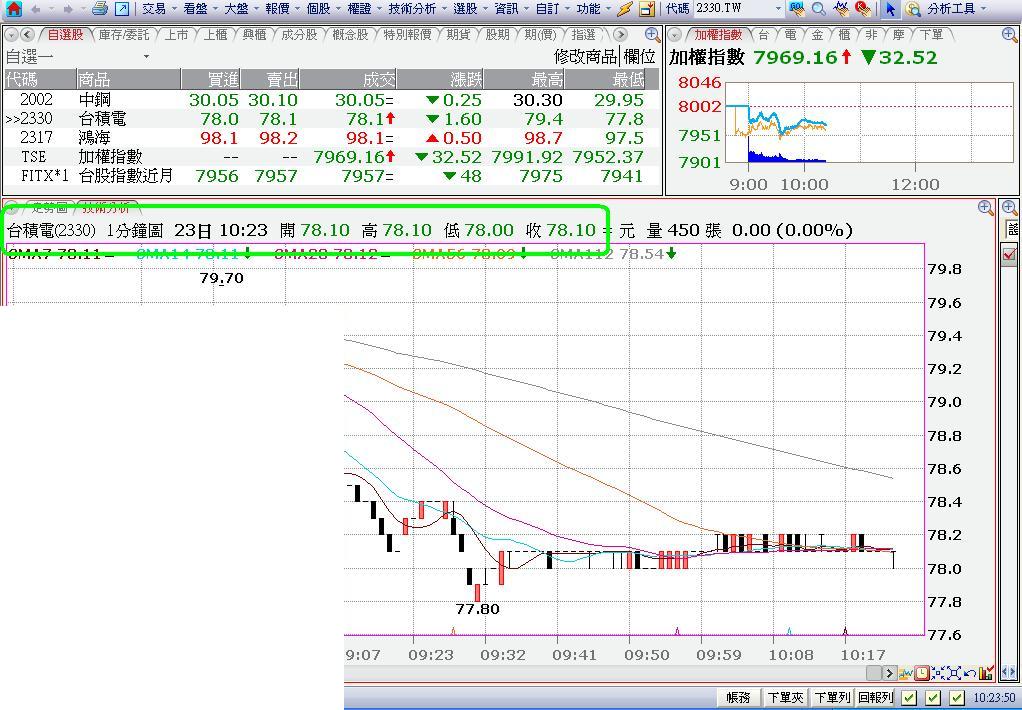Screen dimensions: 1022x710
Task: Open the 帳務 button in status bar
Action: pyautogui.click(x=738, y=698)
